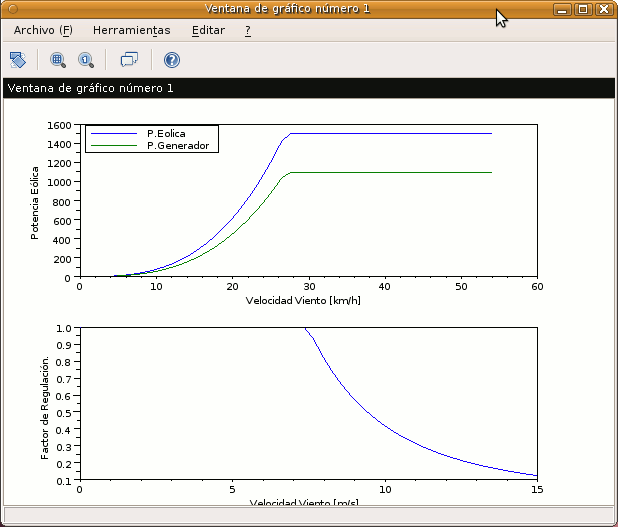Activate the zoom area magnifier icon
Screen dimensions: 618x527
(x=58, y=60)
